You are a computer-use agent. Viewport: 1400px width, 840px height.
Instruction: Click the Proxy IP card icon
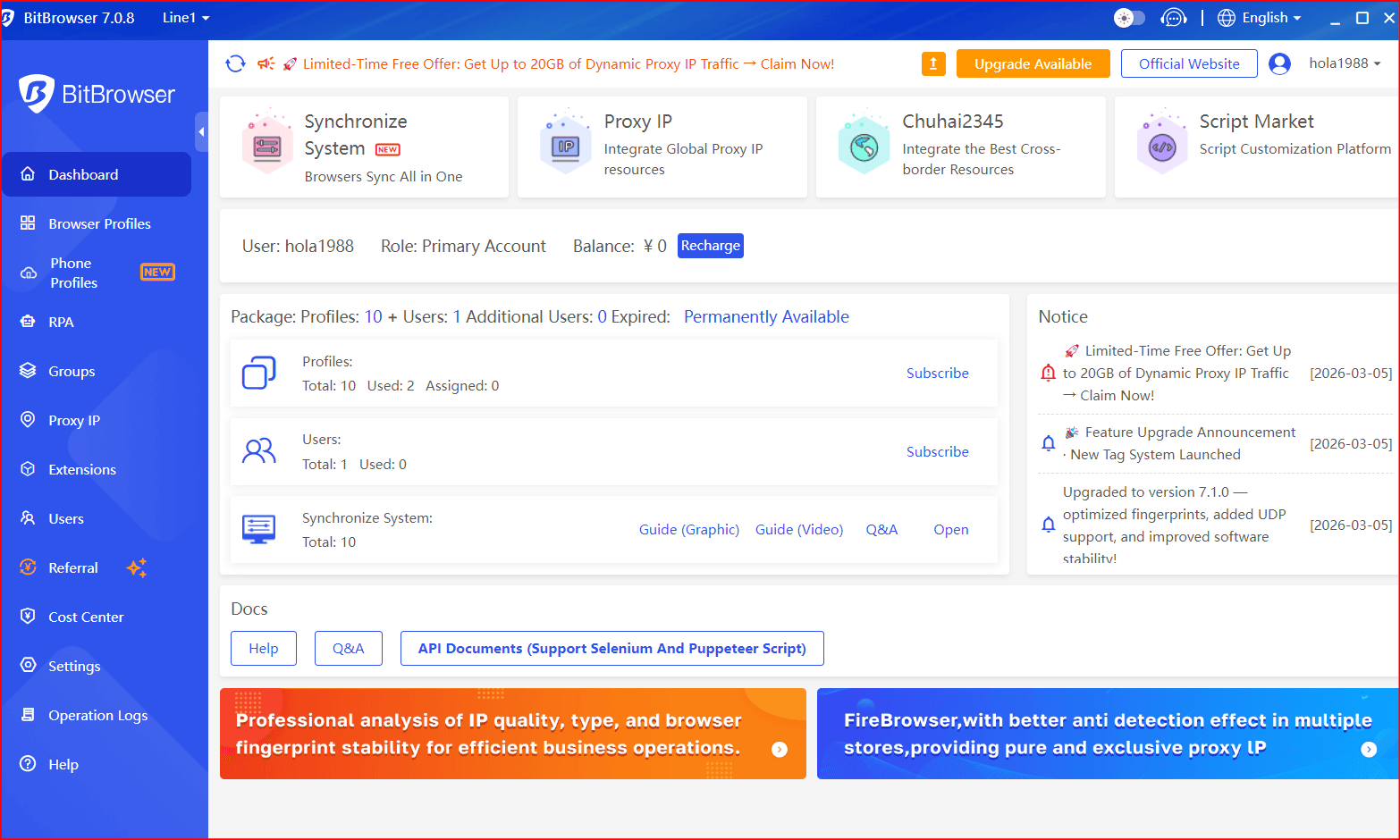pos(566,147)
